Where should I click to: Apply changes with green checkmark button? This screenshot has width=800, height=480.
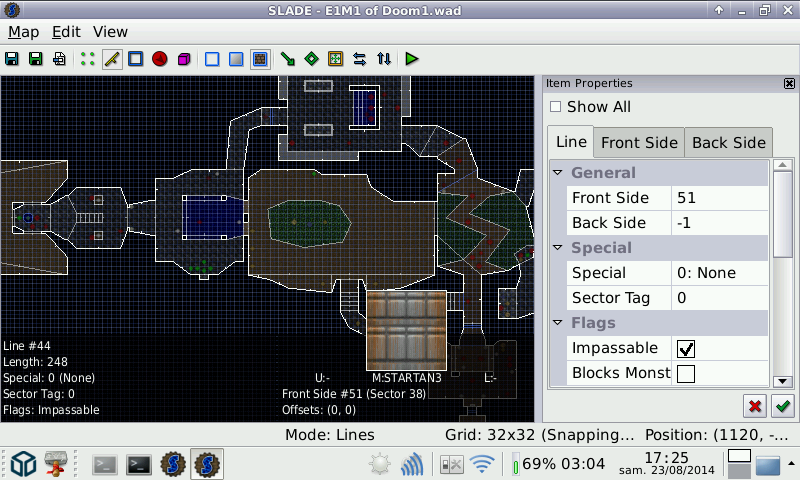[x=783, y=406]
